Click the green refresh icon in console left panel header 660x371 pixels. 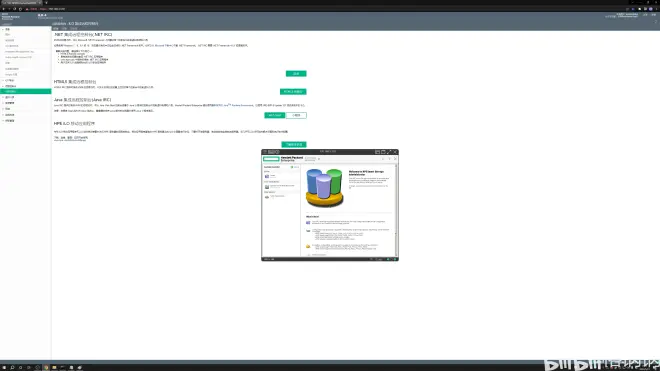tap(292, 167)
